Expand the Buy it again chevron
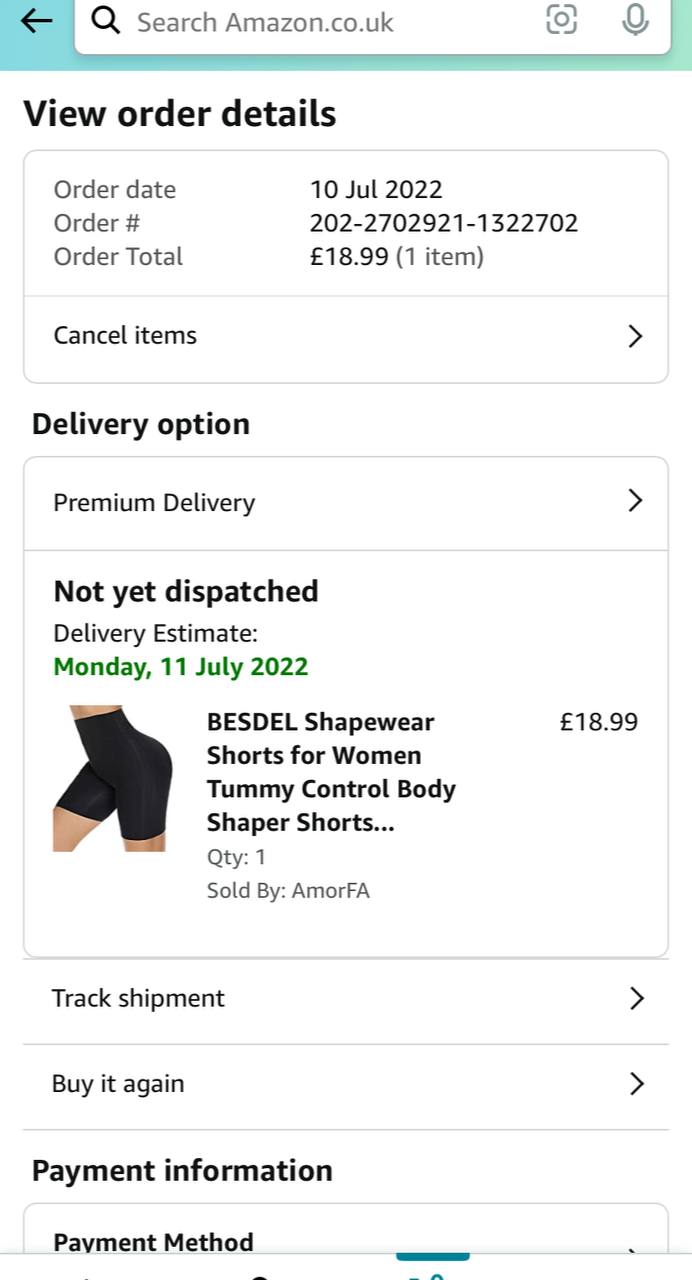The height and width of the screenshot is (1280, 692). click(x=636, y=1084)
